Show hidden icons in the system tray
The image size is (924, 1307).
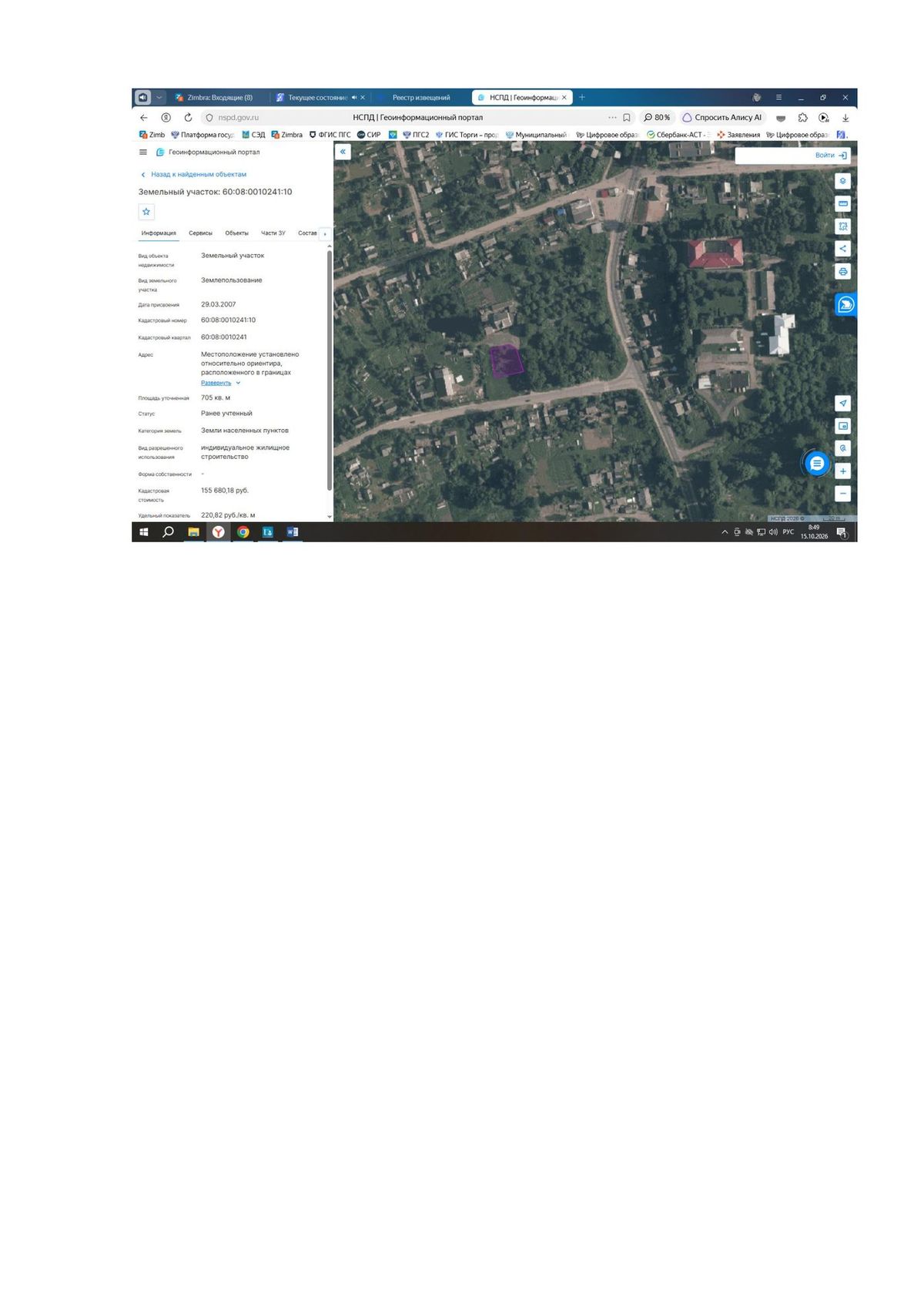pyautogui.click(x=725, y=532)
